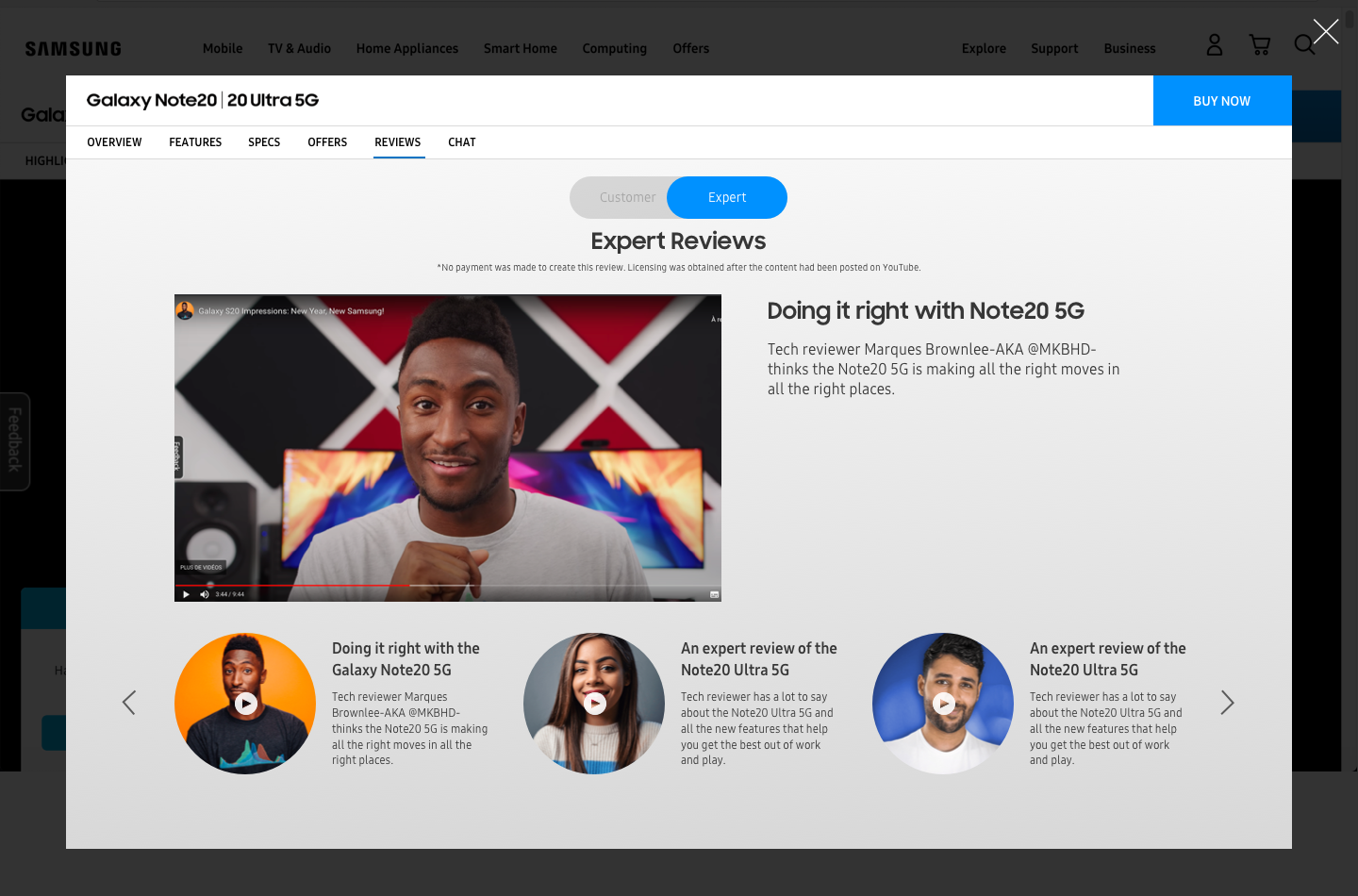Go to the FEATURES tab
Viewport: 1358px width, 896px height.
pyautogui.click(x=195, y=142)
